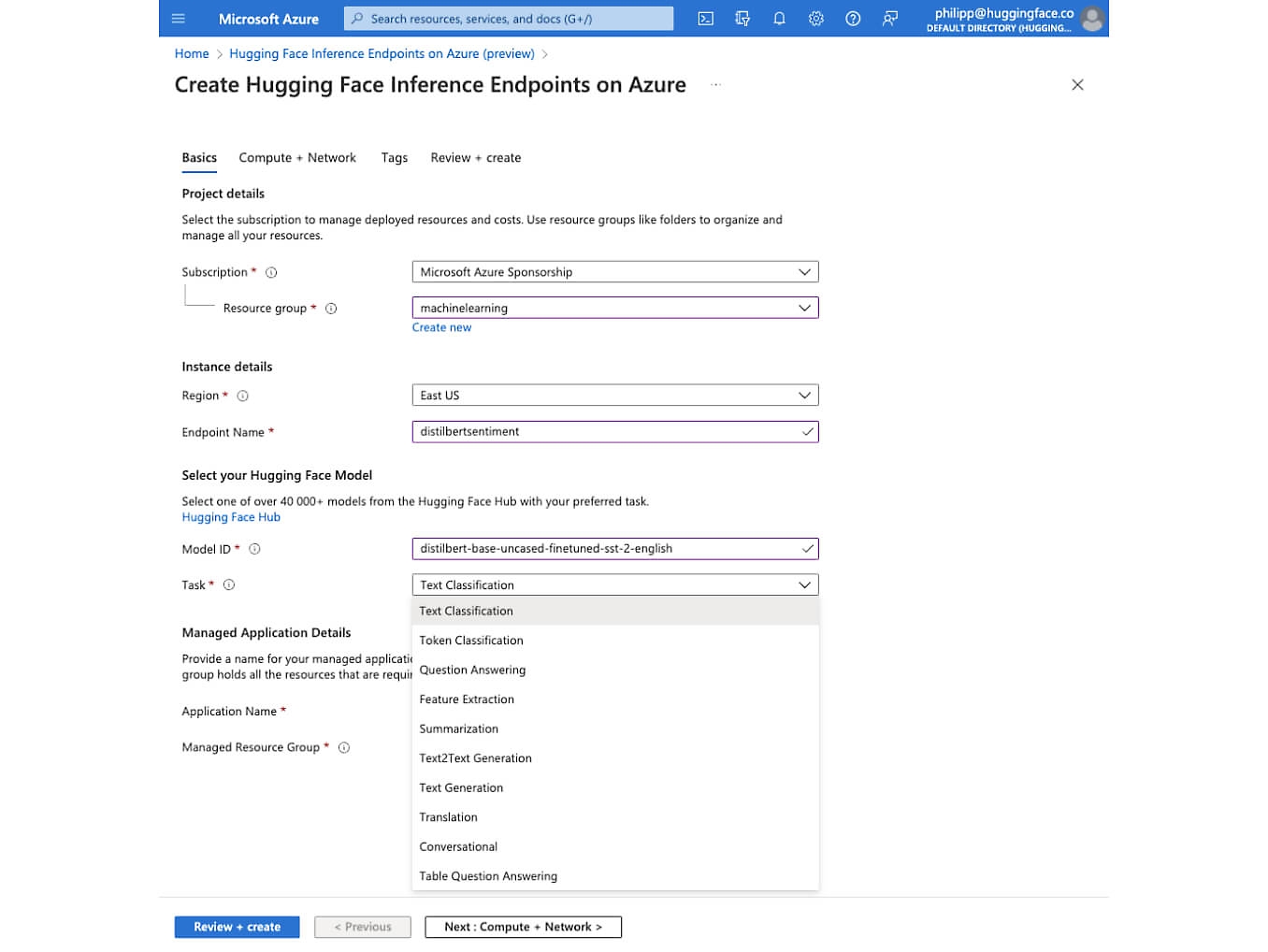1268x952 pixels.
Task: Open the Help question mark icon
Action: (853, 19)
